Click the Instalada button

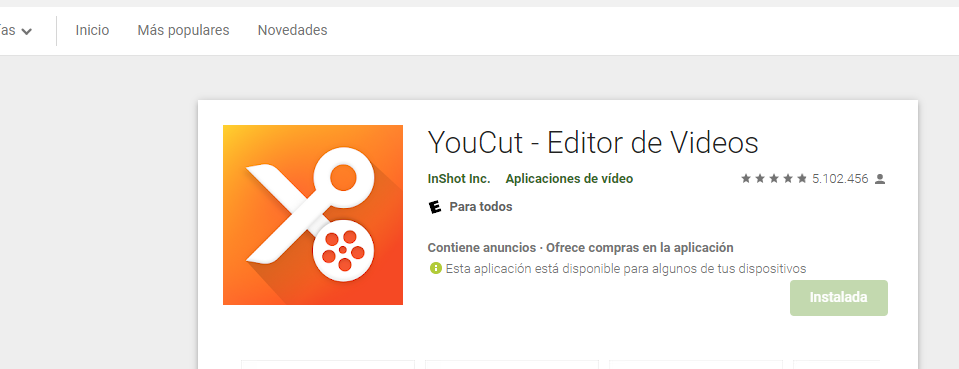[x=839, y=298]
